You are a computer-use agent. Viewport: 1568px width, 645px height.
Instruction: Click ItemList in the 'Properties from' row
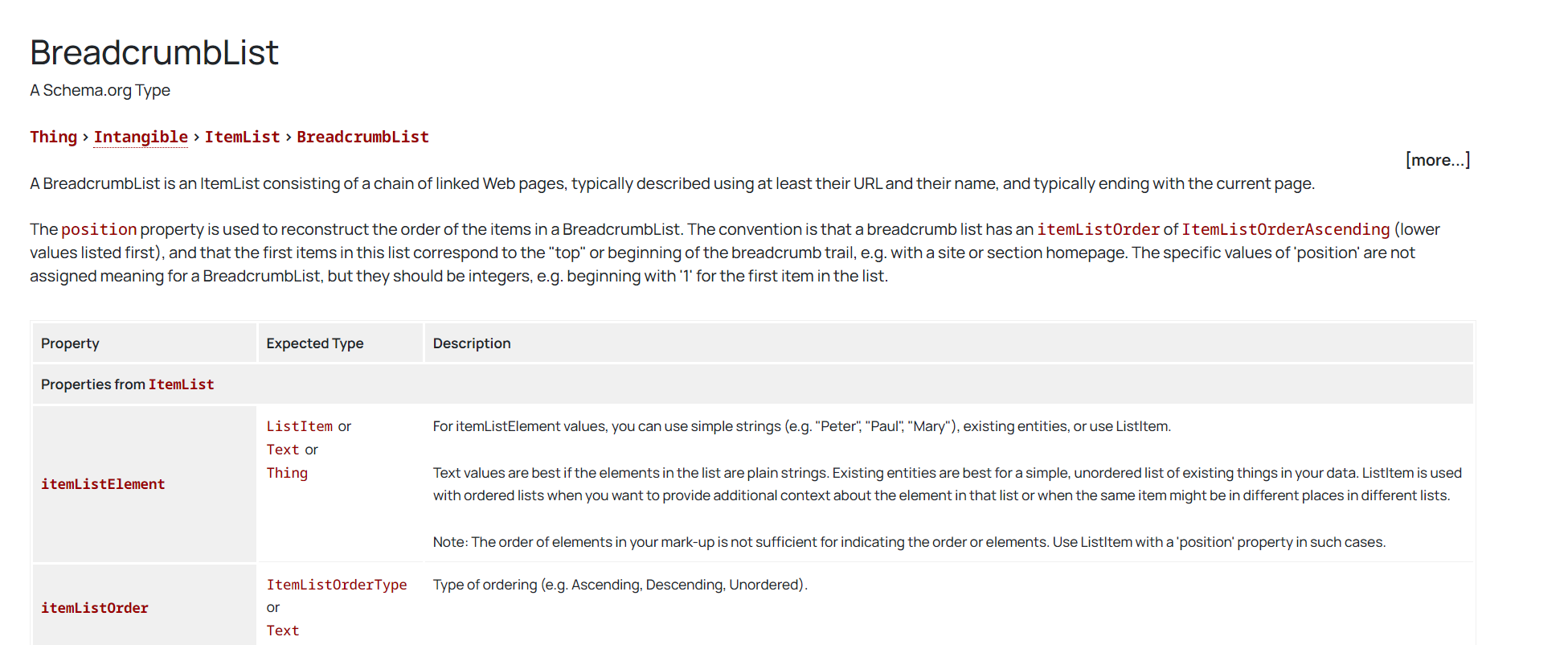[181, 385]
